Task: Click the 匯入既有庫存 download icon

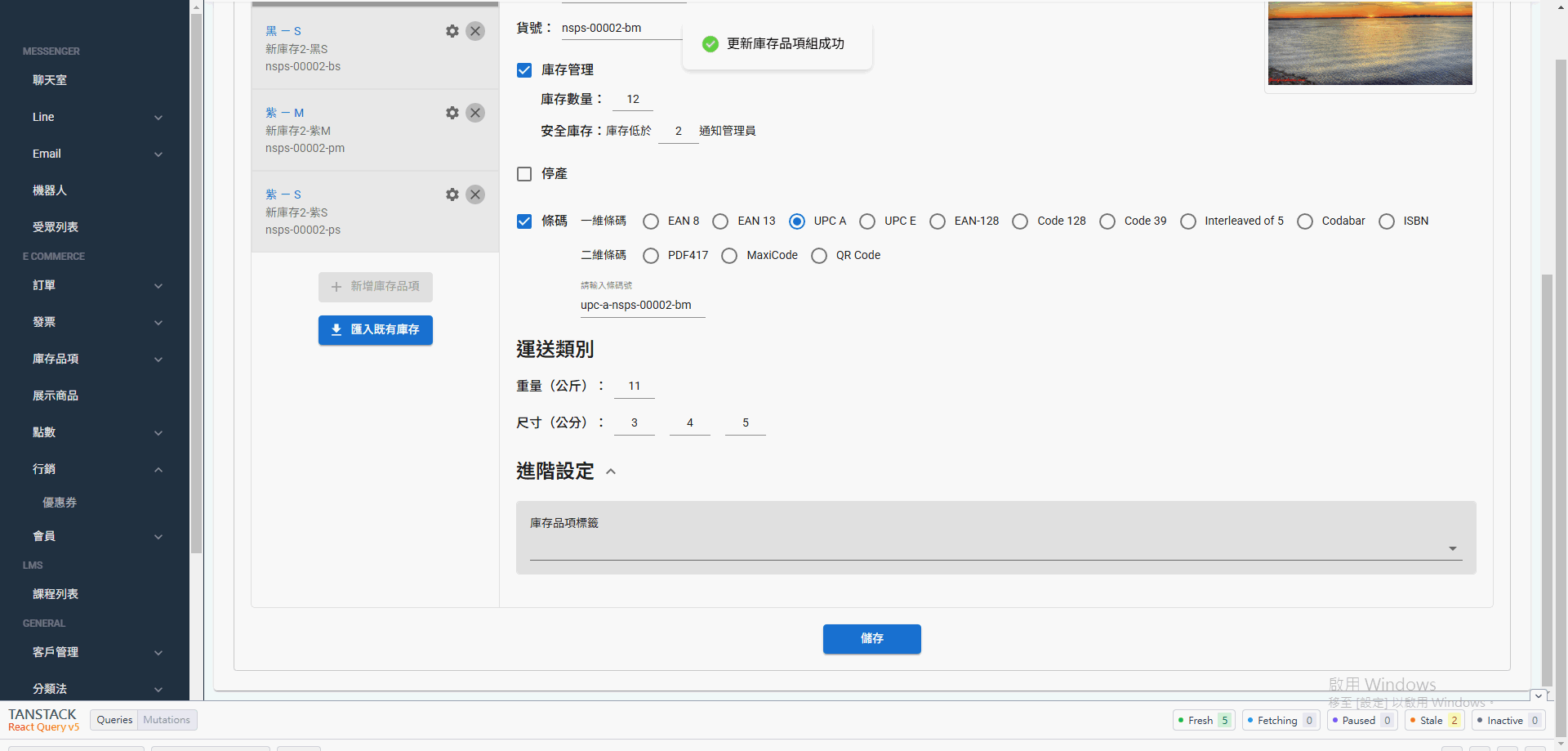Action: point(336,329)
